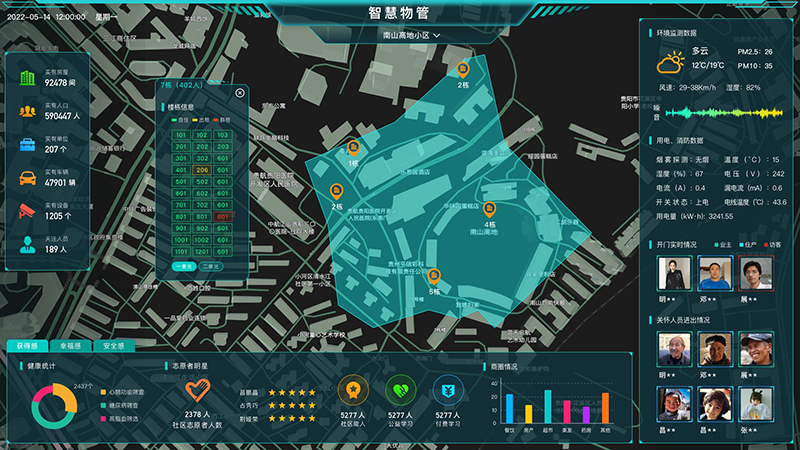Click the orange heart volunteer icon
Image resolution: width=800 pixels, height=450 pixels.
click(197, 391)
